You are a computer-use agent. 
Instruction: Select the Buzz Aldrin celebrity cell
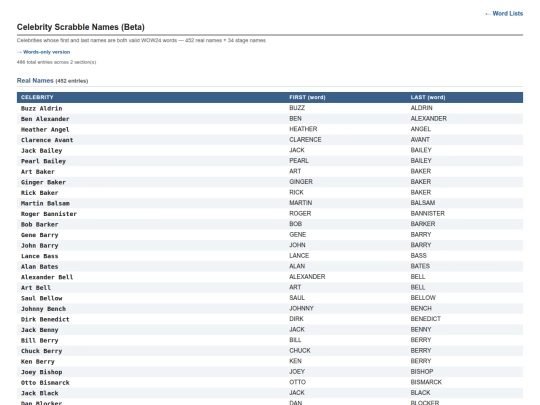[x=42, y=108]
